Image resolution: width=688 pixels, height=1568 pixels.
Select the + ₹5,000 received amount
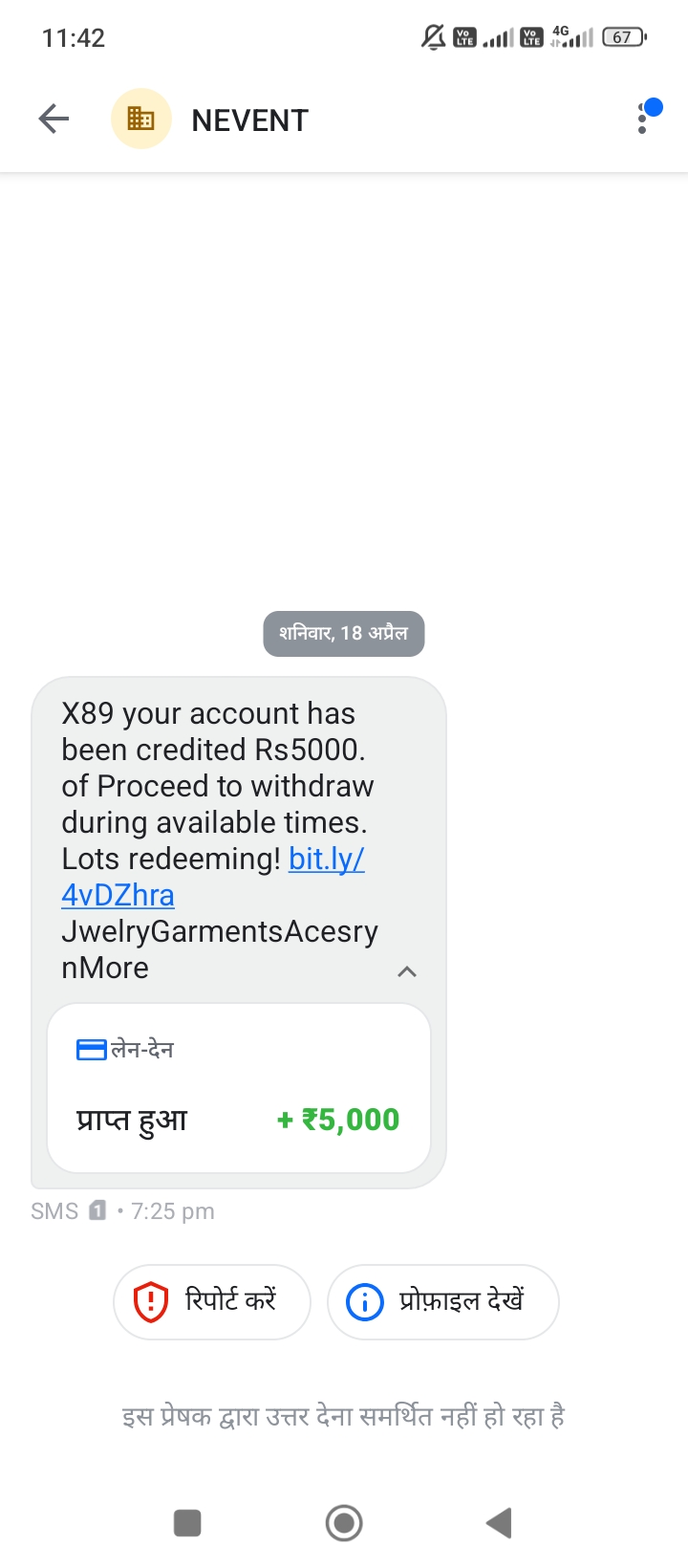click(x=337, y=1120)
